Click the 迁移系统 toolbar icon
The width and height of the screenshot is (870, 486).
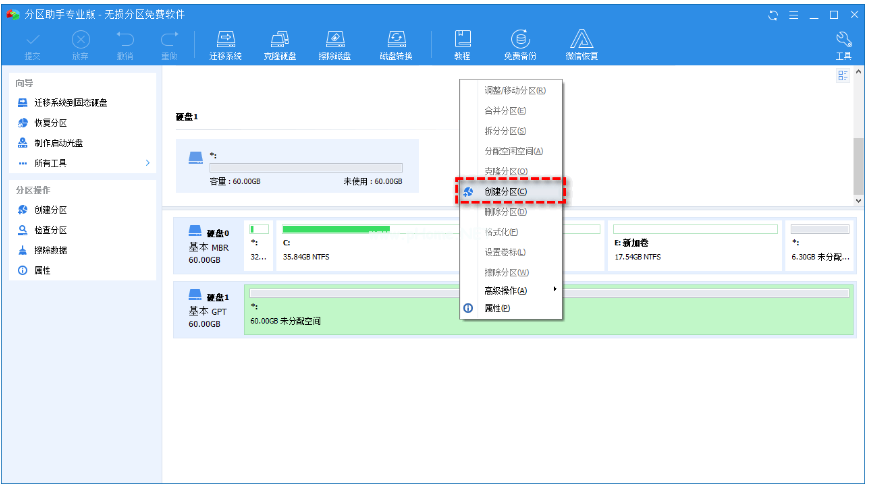[x=226, y=44]
